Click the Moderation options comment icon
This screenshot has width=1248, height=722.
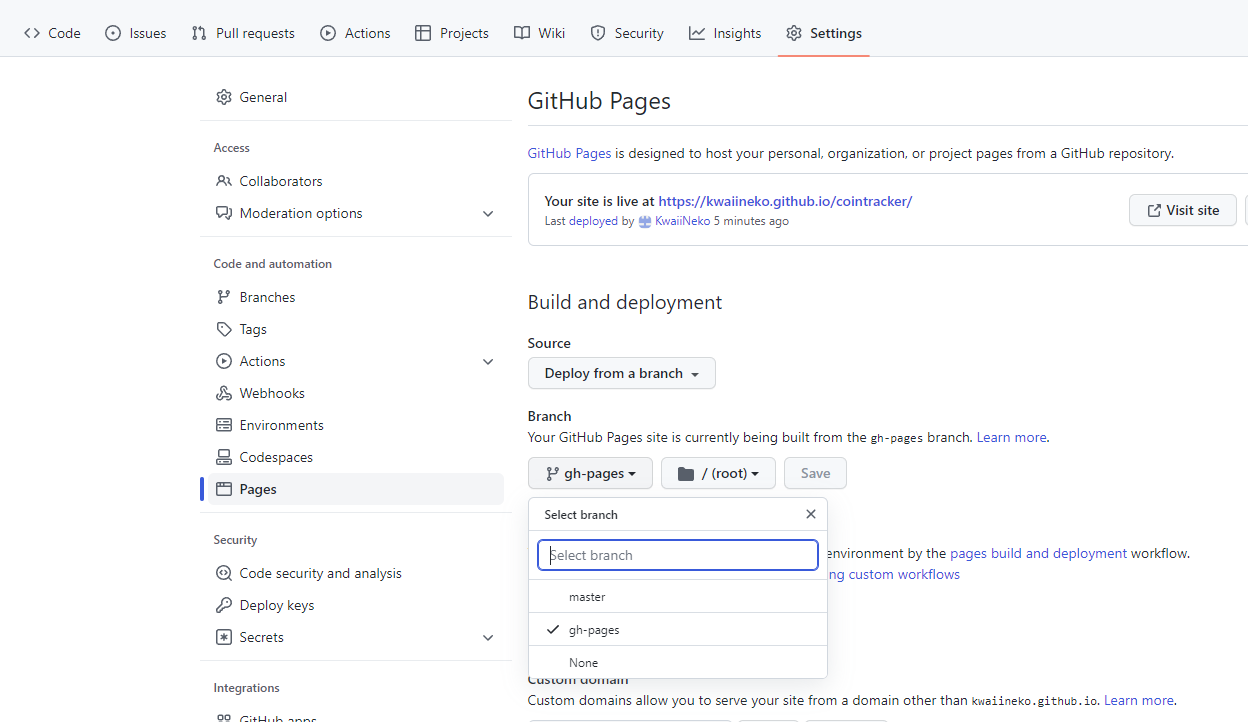pos(224,213)
